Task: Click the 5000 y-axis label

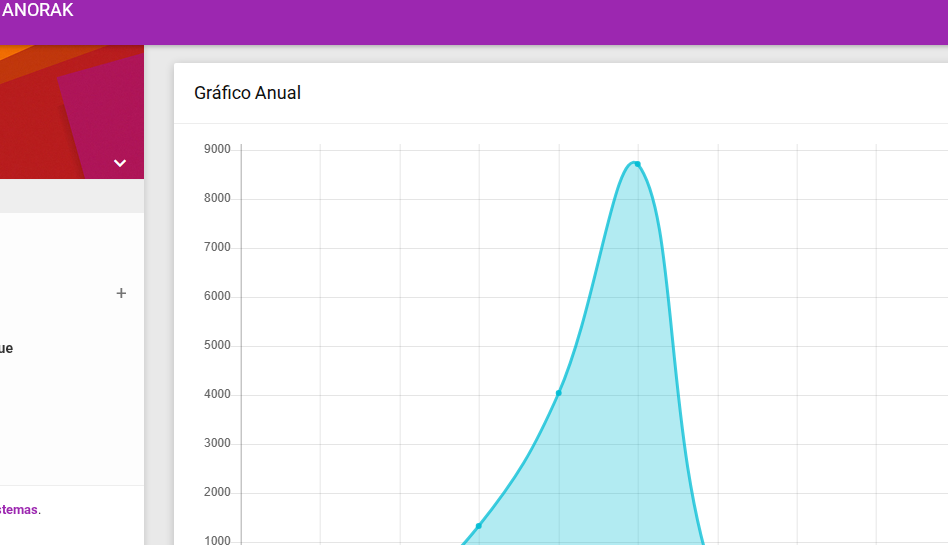Action: coord(217,346)
